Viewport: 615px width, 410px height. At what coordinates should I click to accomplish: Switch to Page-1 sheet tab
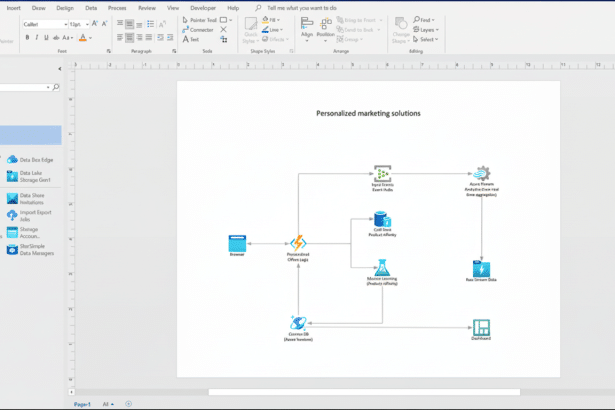click(82, 404)
